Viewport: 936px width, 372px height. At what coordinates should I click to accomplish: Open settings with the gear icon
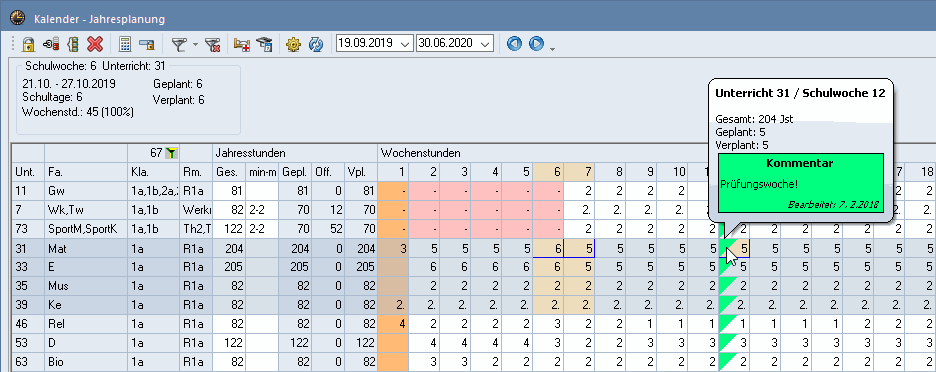pyautogui.click(x=293, y=44)
